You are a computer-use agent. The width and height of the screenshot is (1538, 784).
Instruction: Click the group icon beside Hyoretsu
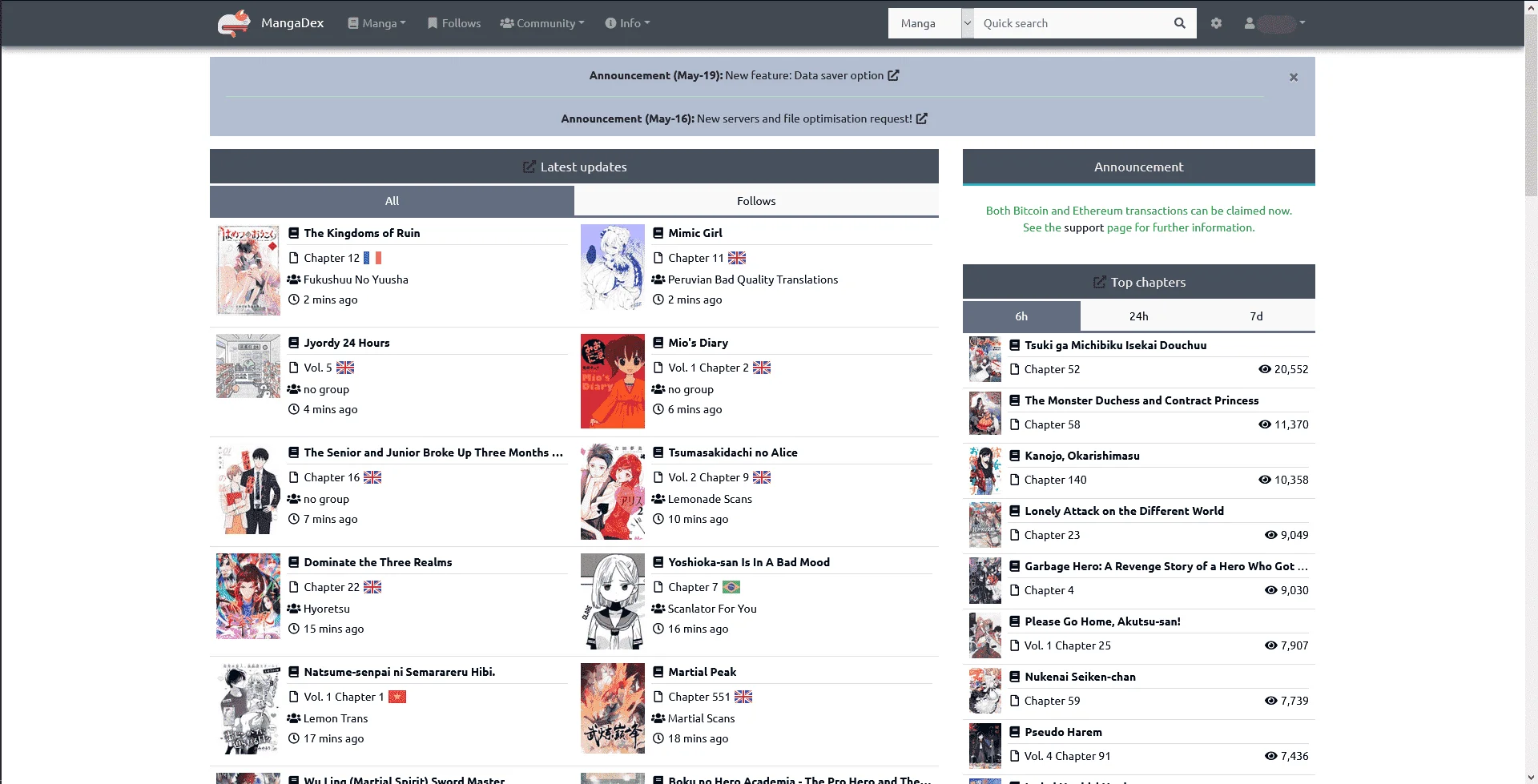294,609
